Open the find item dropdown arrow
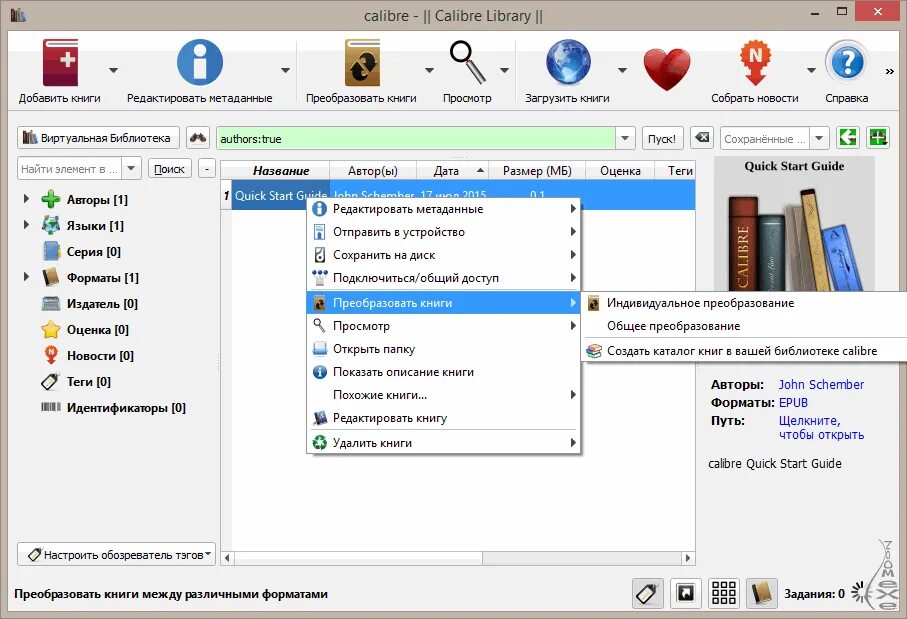This screenshot has height=619, width=907. click(131, 168)
